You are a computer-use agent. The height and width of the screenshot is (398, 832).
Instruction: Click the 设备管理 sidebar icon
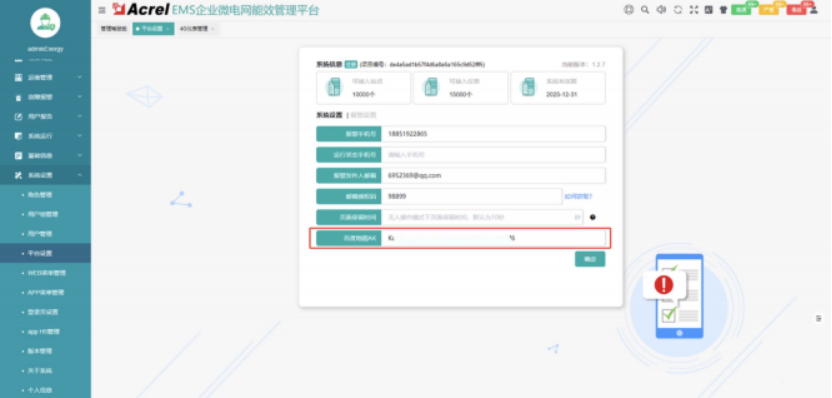[19, 77]
